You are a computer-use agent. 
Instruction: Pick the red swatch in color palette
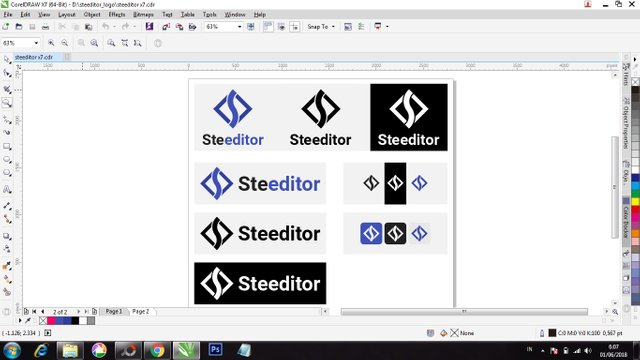click(636, 209)
